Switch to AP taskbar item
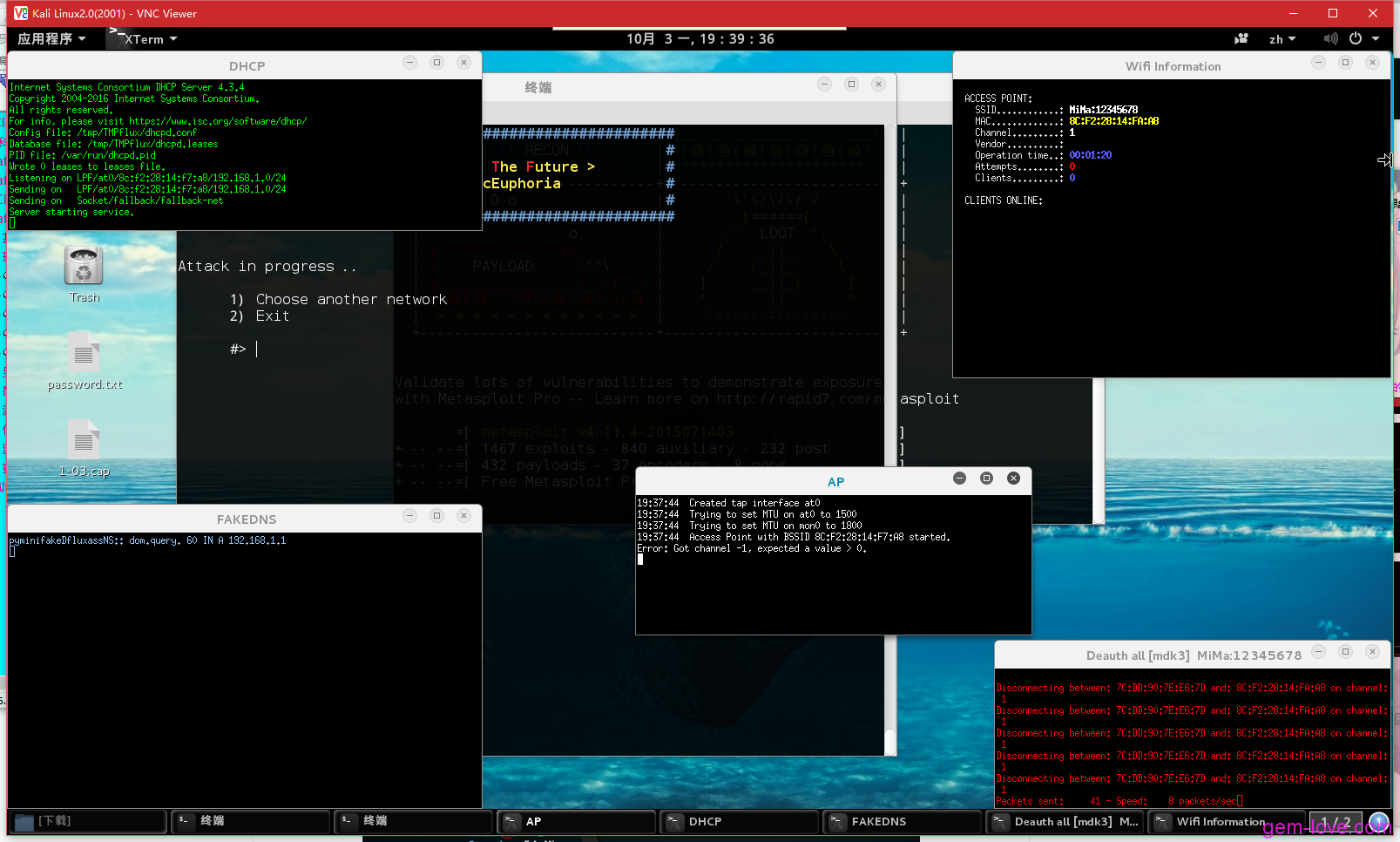The image size is (1400, 842). (x=576, y=821)
